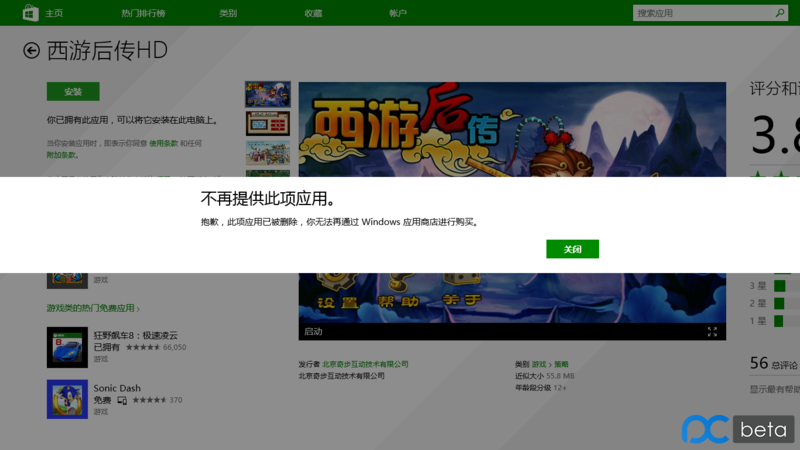Screen dimensions: 800x450
Task: Click the search magnifier icon
Action: click(x=780, y=13)
